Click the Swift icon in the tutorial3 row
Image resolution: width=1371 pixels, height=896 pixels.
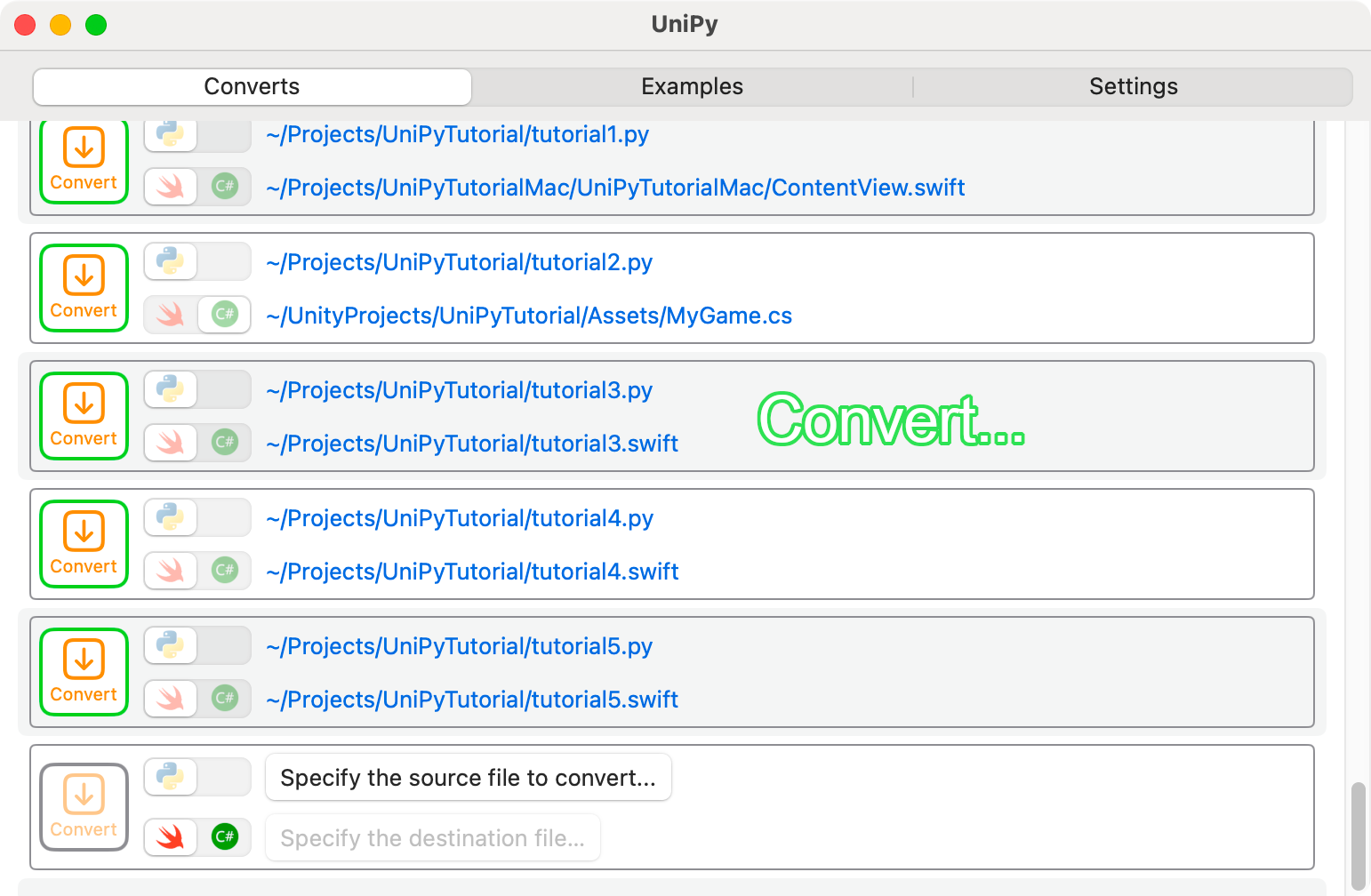pyautogui.click(x=170, y=443)
